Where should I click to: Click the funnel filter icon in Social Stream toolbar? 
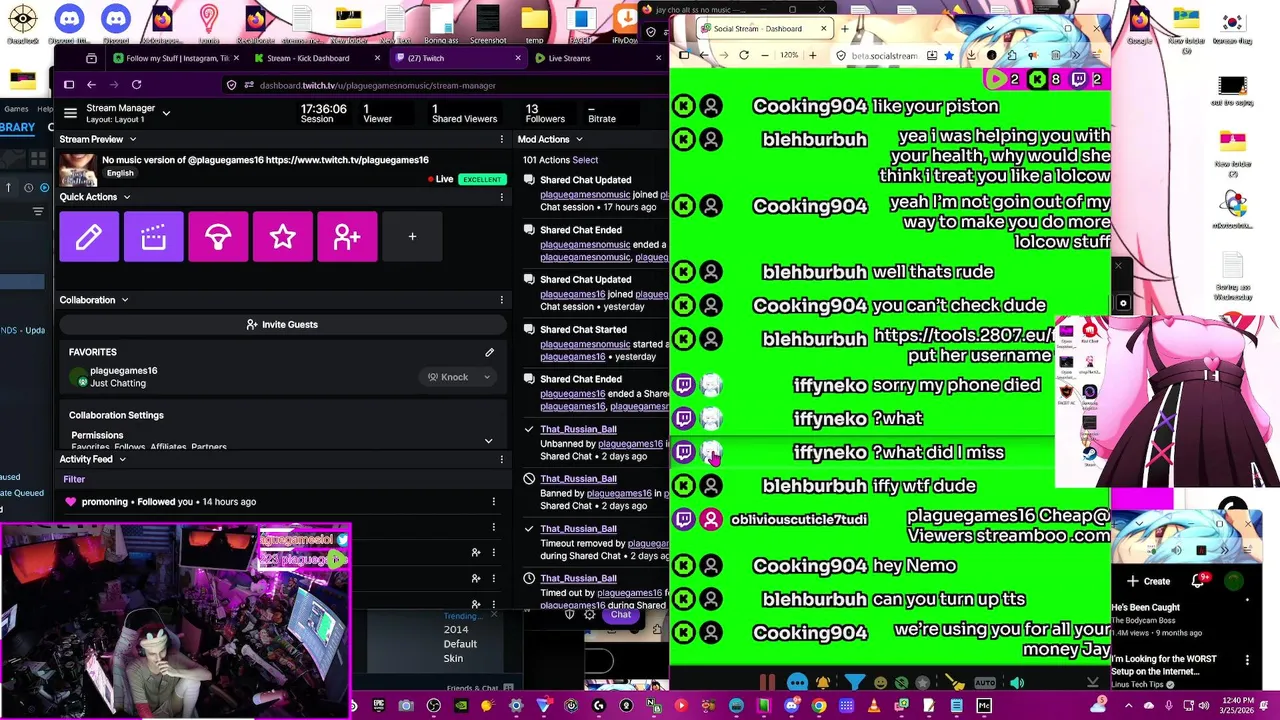tap(853, 683)
